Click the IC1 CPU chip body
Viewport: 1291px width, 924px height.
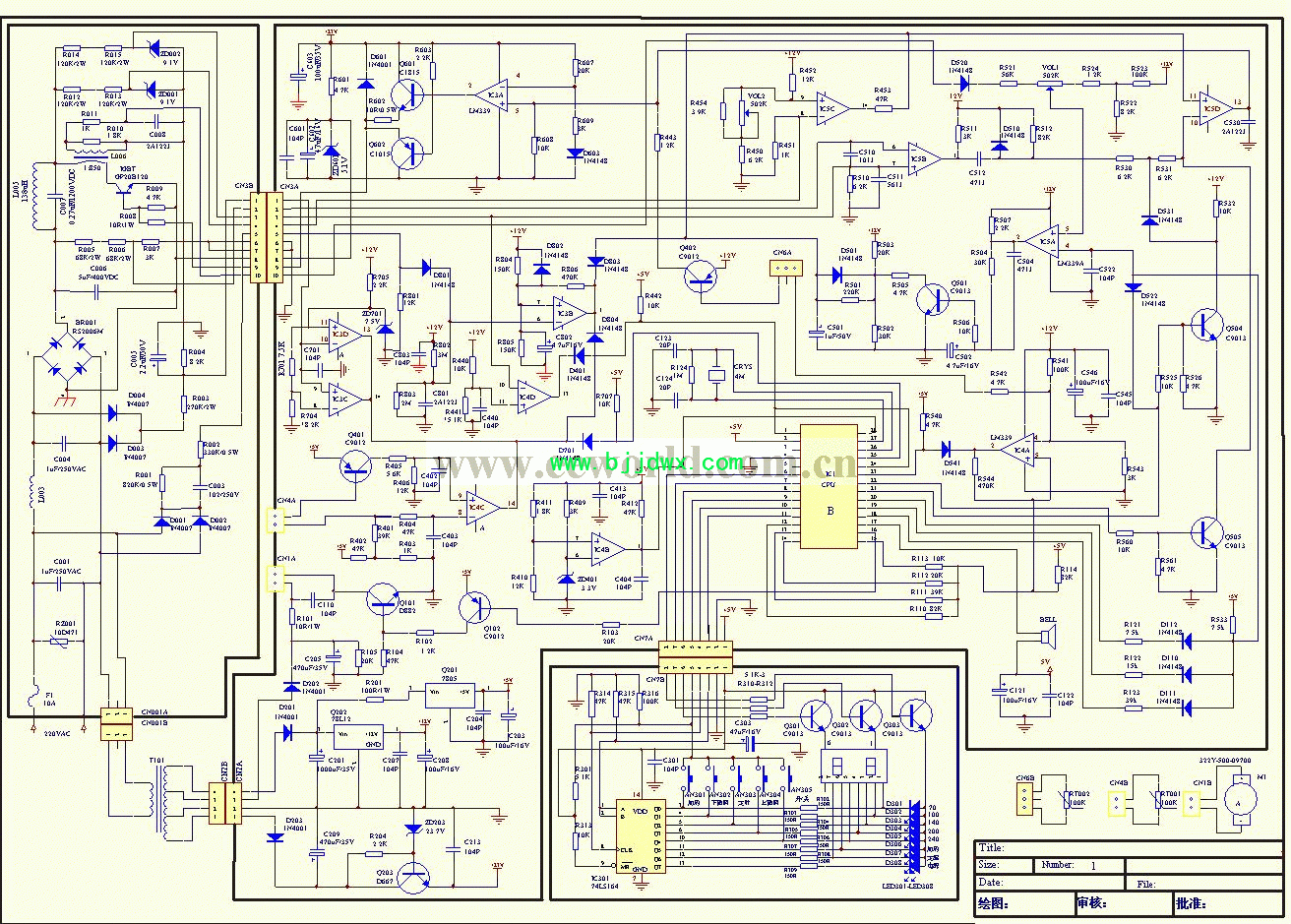click(828, 486)
